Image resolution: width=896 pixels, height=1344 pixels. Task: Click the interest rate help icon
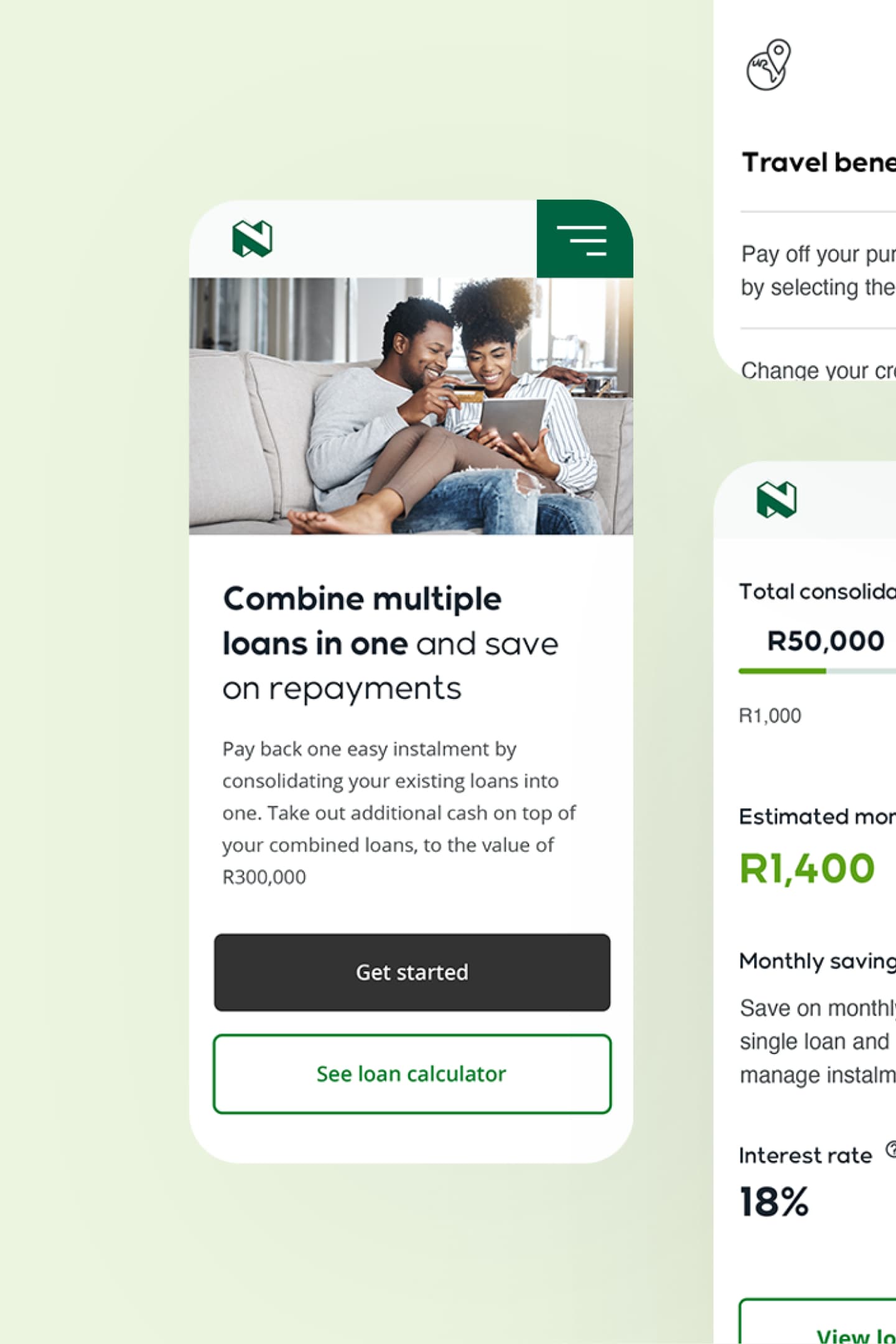(891, 1149)
